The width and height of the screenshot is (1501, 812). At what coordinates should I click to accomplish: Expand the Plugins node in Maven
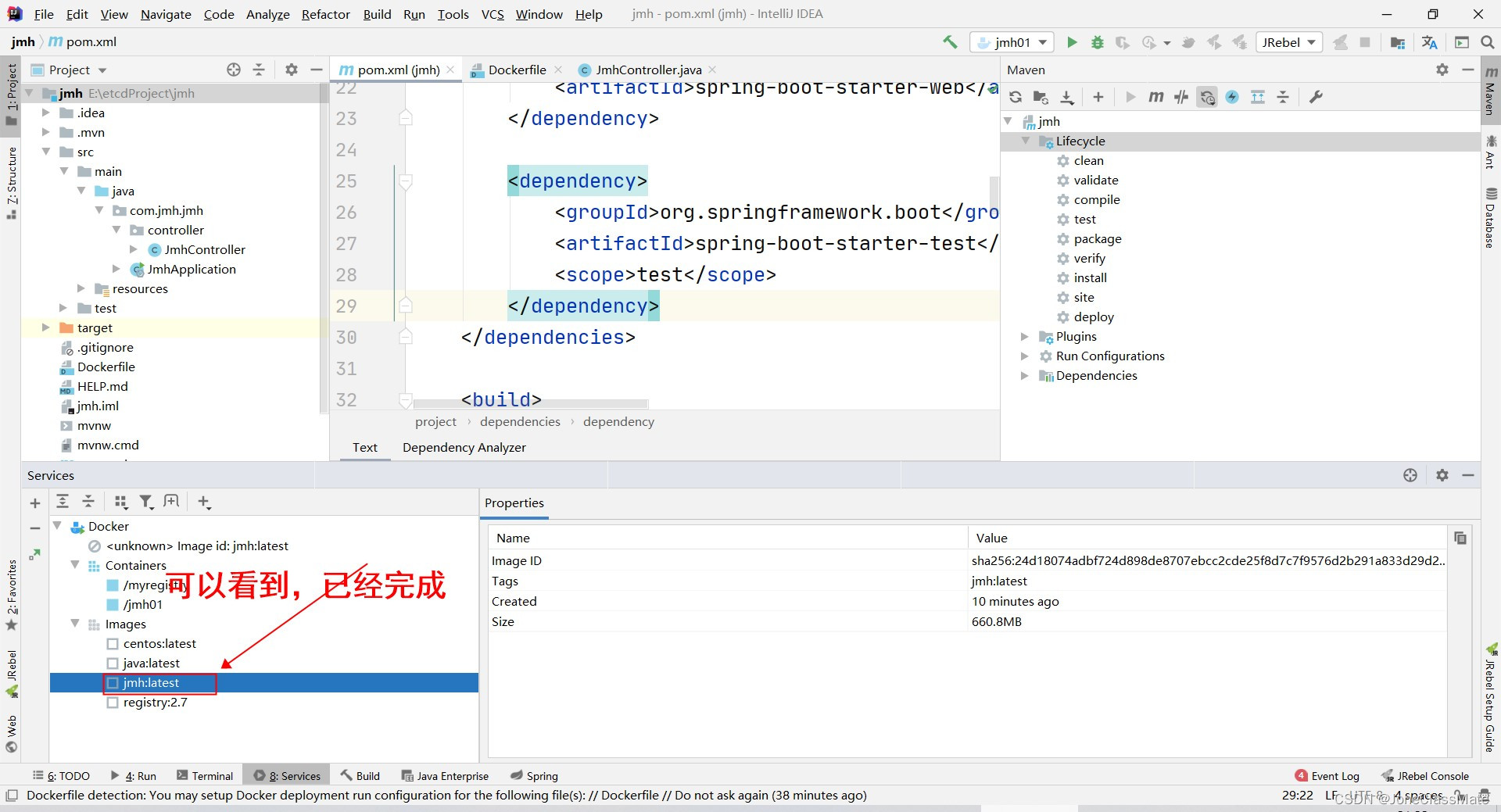[1025, 337]
